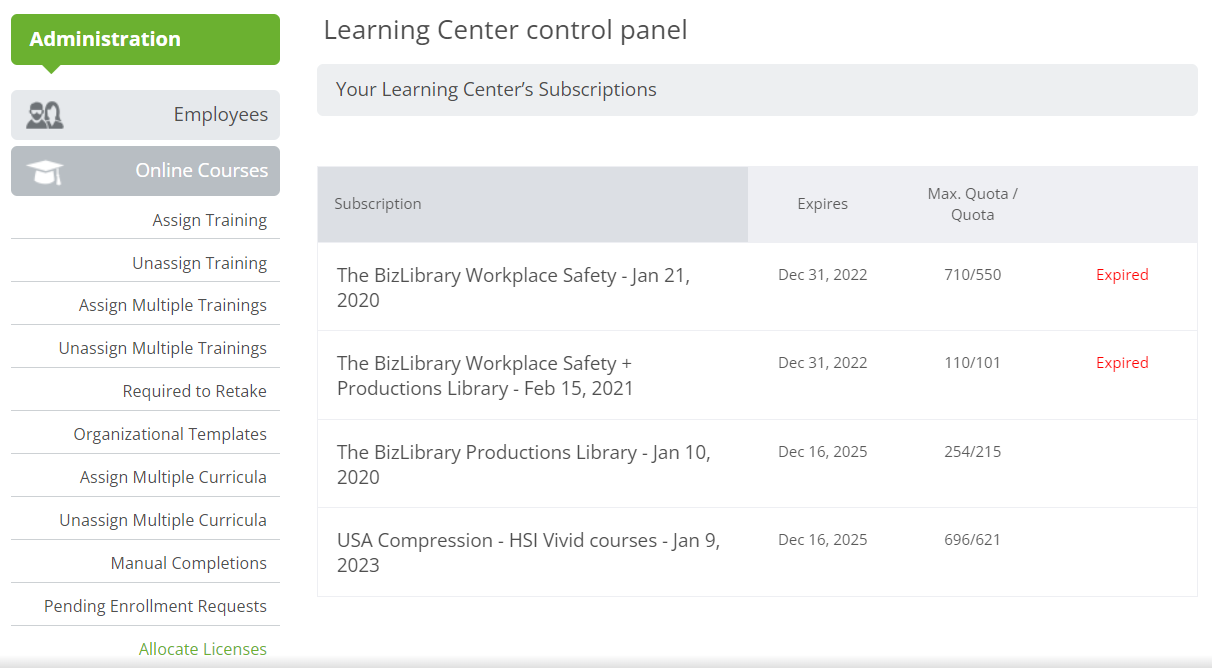Image resolution: width=1212 pixels, height=668 pixels.
Task: Open Assign Multiple Trainings
Action: click(173, 305)
